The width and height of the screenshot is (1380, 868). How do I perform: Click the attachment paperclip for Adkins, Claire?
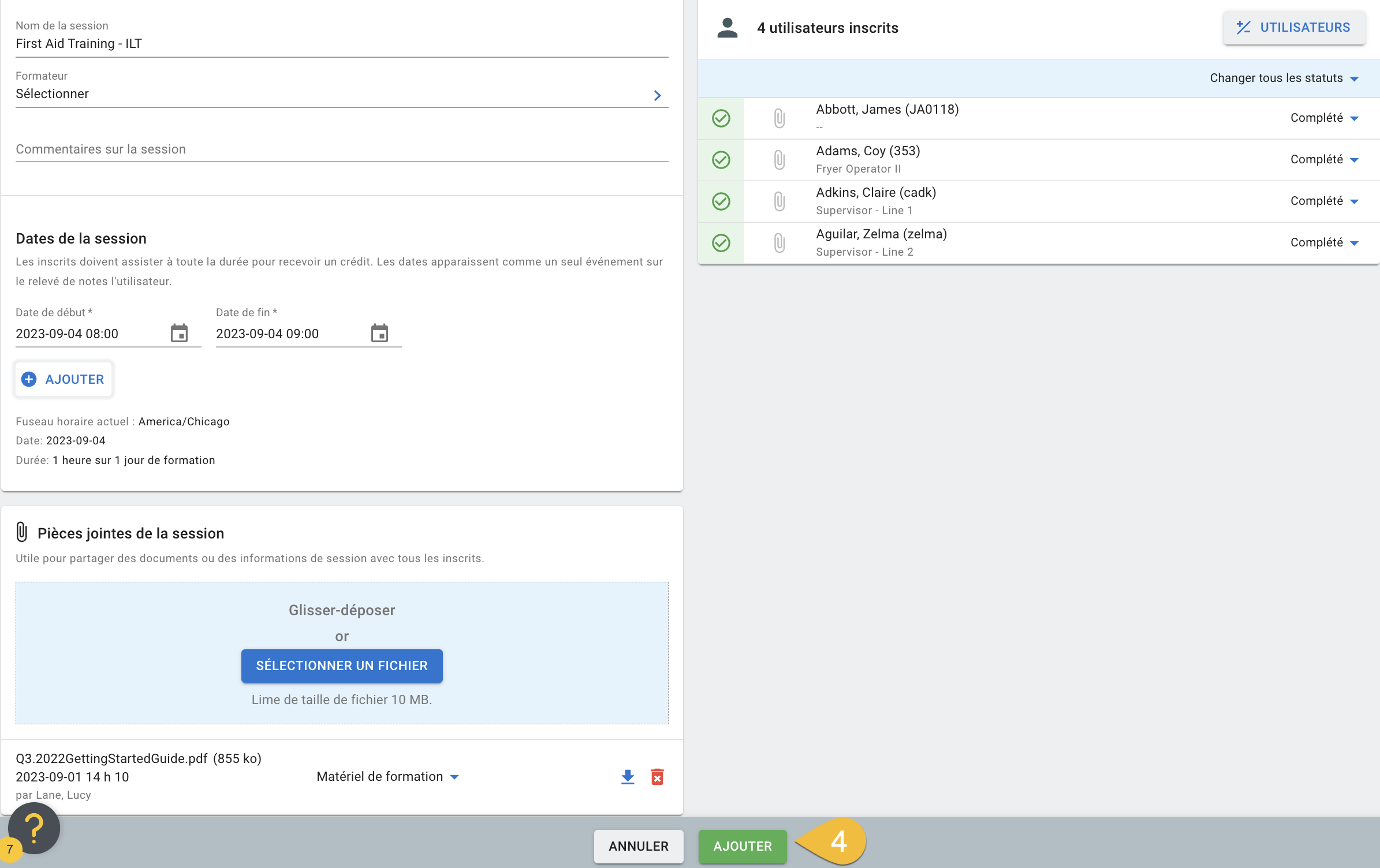point(779,201)
